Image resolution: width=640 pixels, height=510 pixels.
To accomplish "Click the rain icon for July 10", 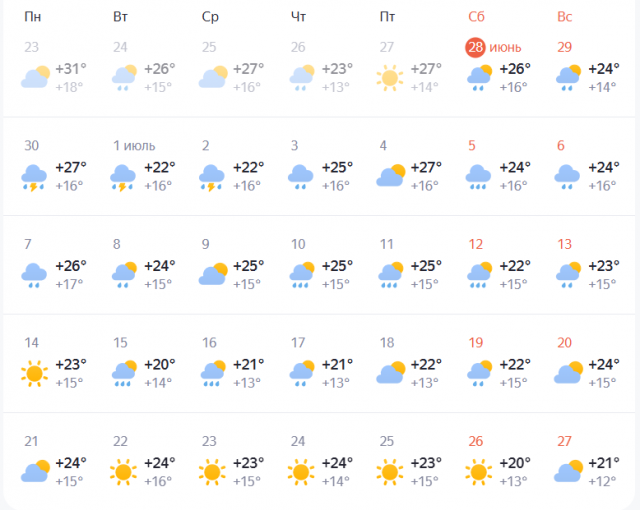I will pyautogui.click(x=302, y=275).
